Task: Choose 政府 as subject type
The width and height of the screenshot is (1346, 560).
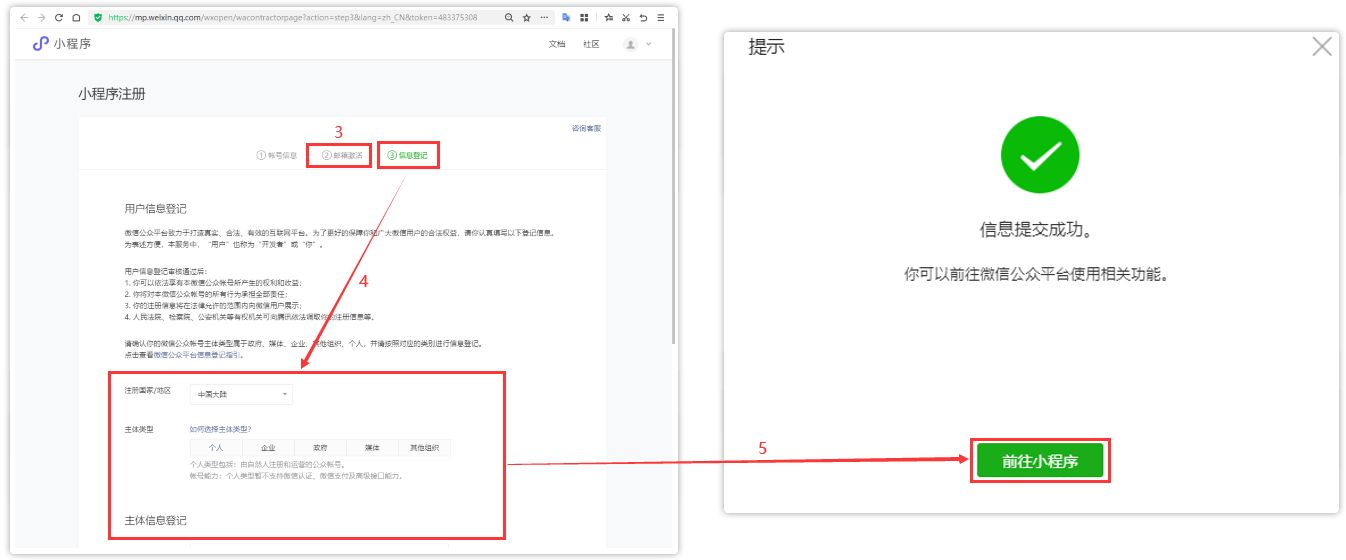Action: 320,448
